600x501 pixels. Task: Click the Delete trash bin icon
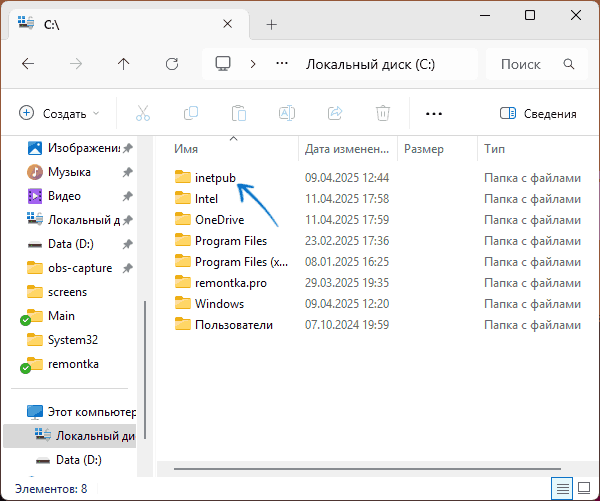point(383,113)
